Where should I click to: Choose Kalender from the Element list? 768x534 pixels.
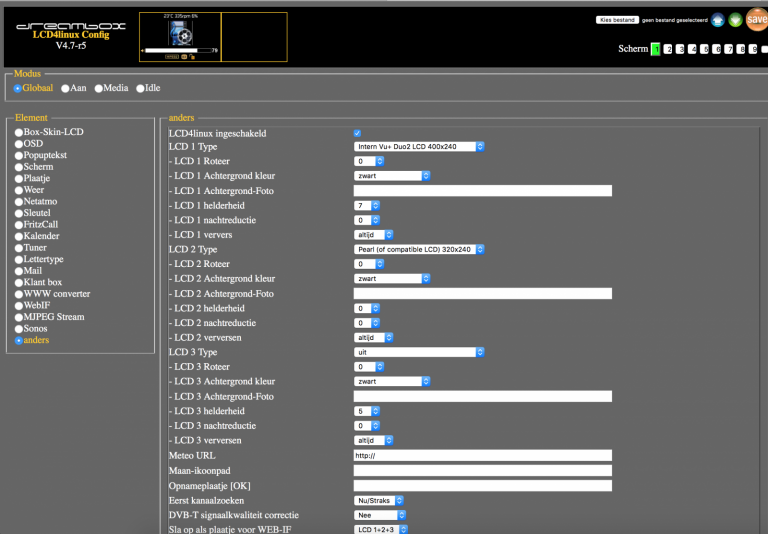pos(18,236)
